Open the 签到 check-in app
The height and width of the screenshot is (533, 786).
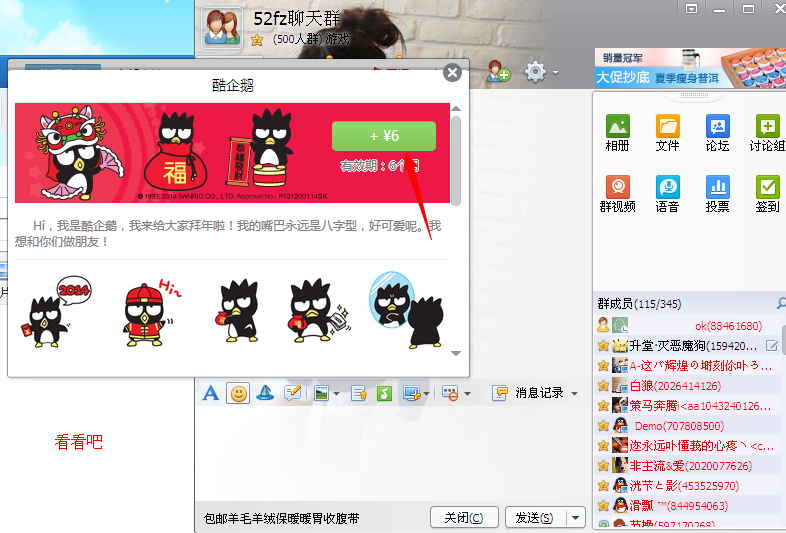click(767, 194)
